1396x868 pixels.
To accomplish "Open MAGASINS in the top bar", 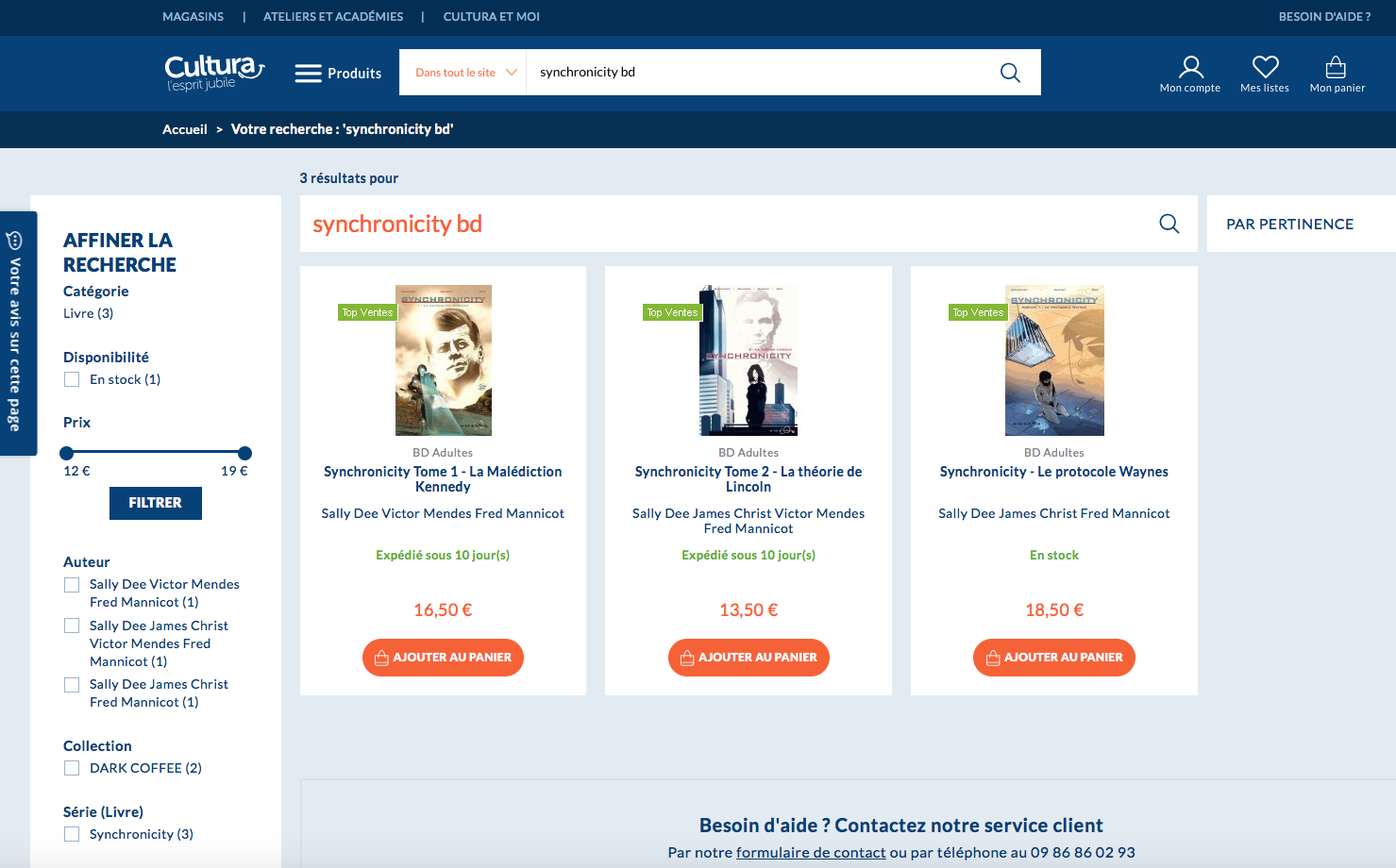I will 193,17.
